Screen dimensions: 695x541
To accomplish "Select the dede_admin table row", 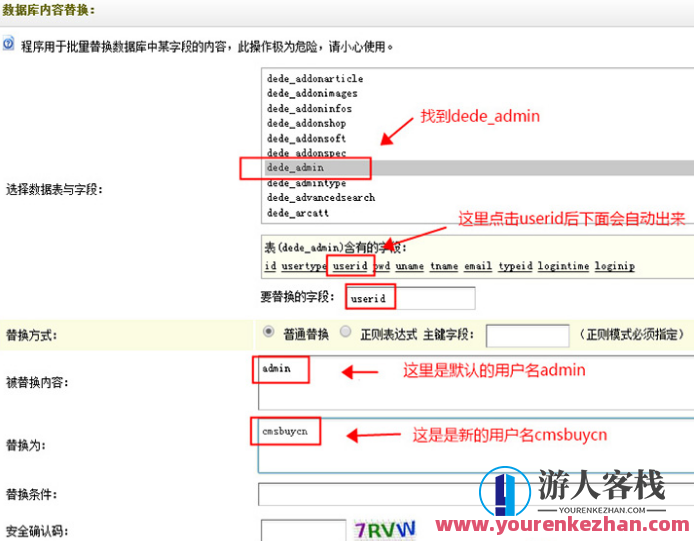I will pos(479,168).
